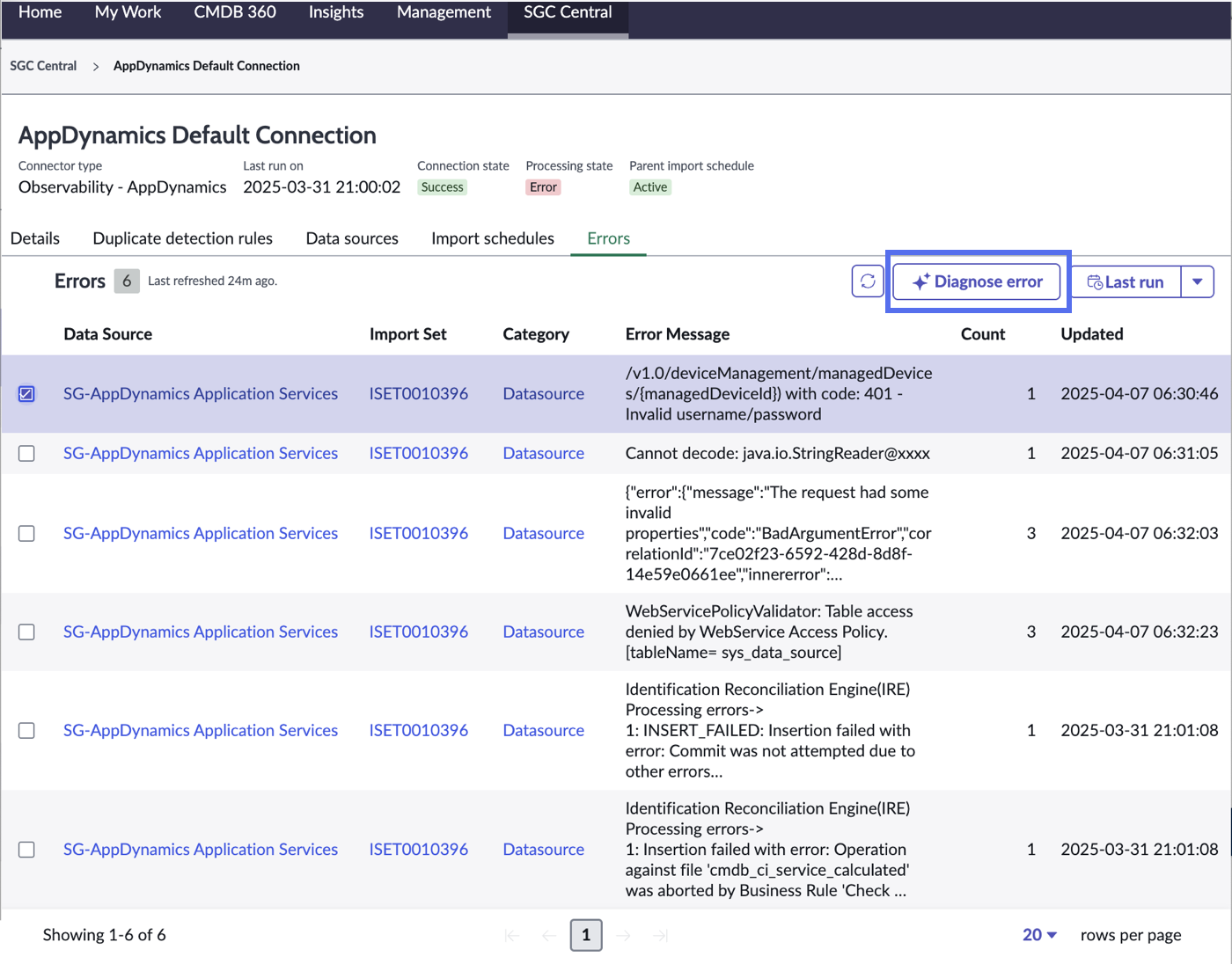Click the Category column header

[x=536, y=334]
